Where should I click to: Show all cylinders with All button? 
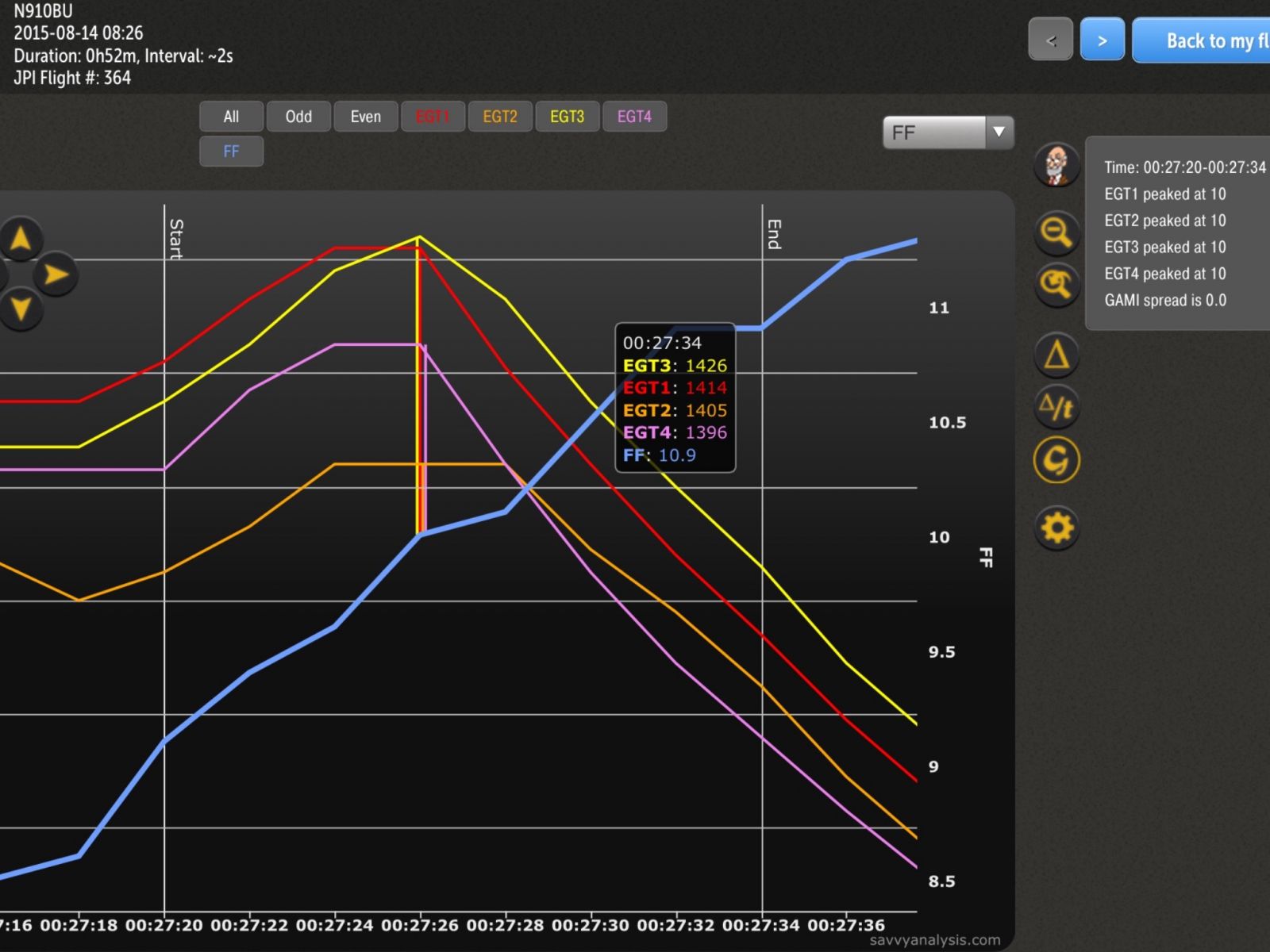tap(231, 117)
